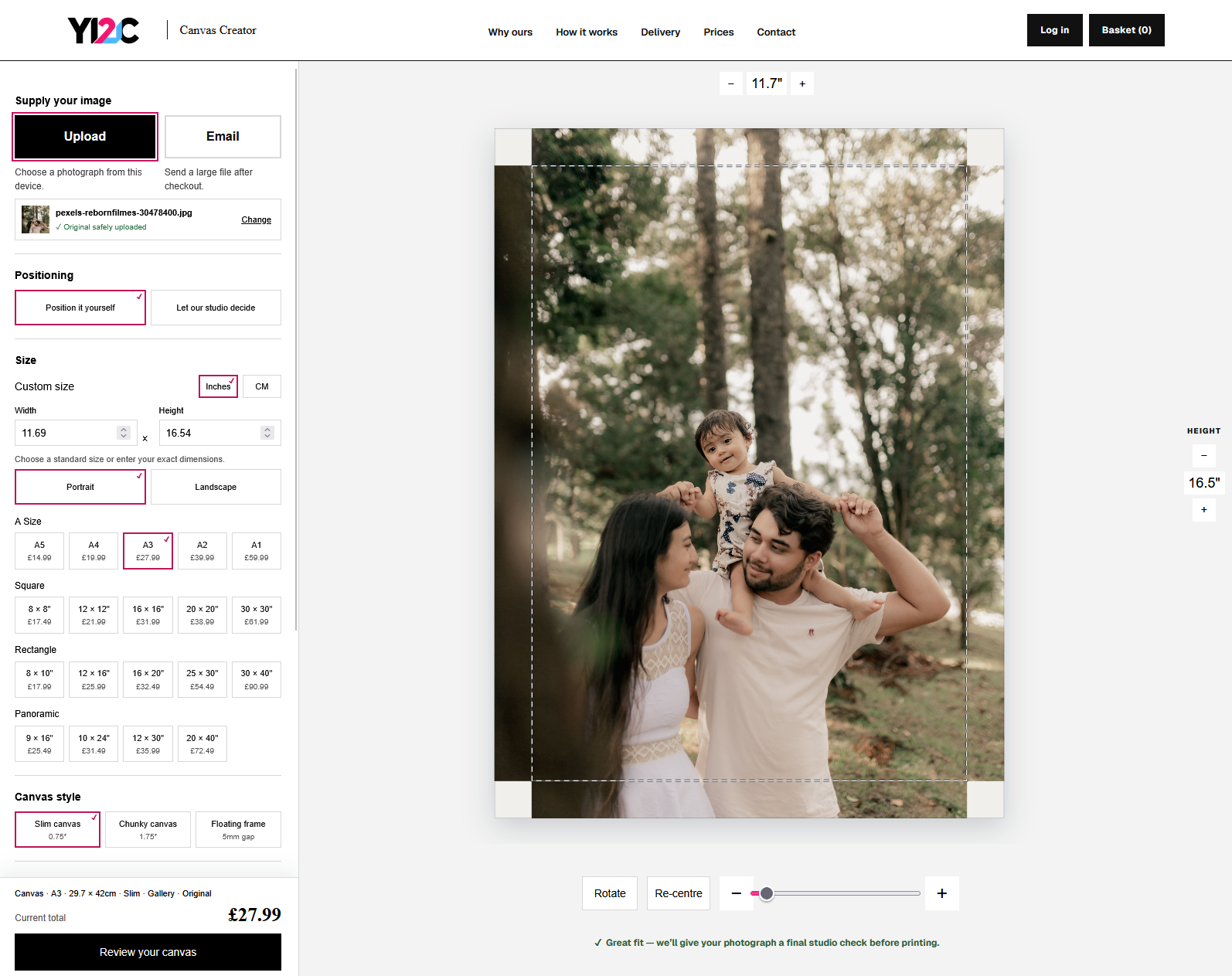Select A2 size £39.99

[202, 551]
